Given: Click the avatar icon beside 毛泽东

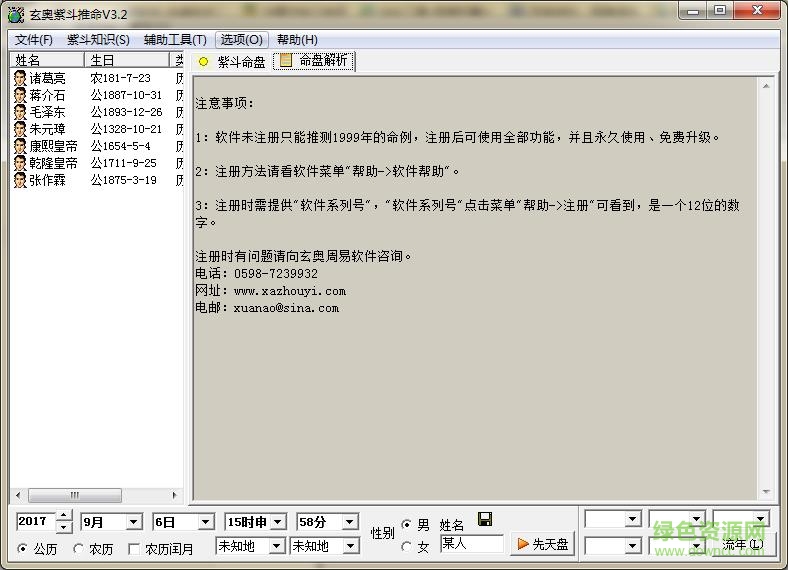Looking at the screenshot, I should 20,112.
